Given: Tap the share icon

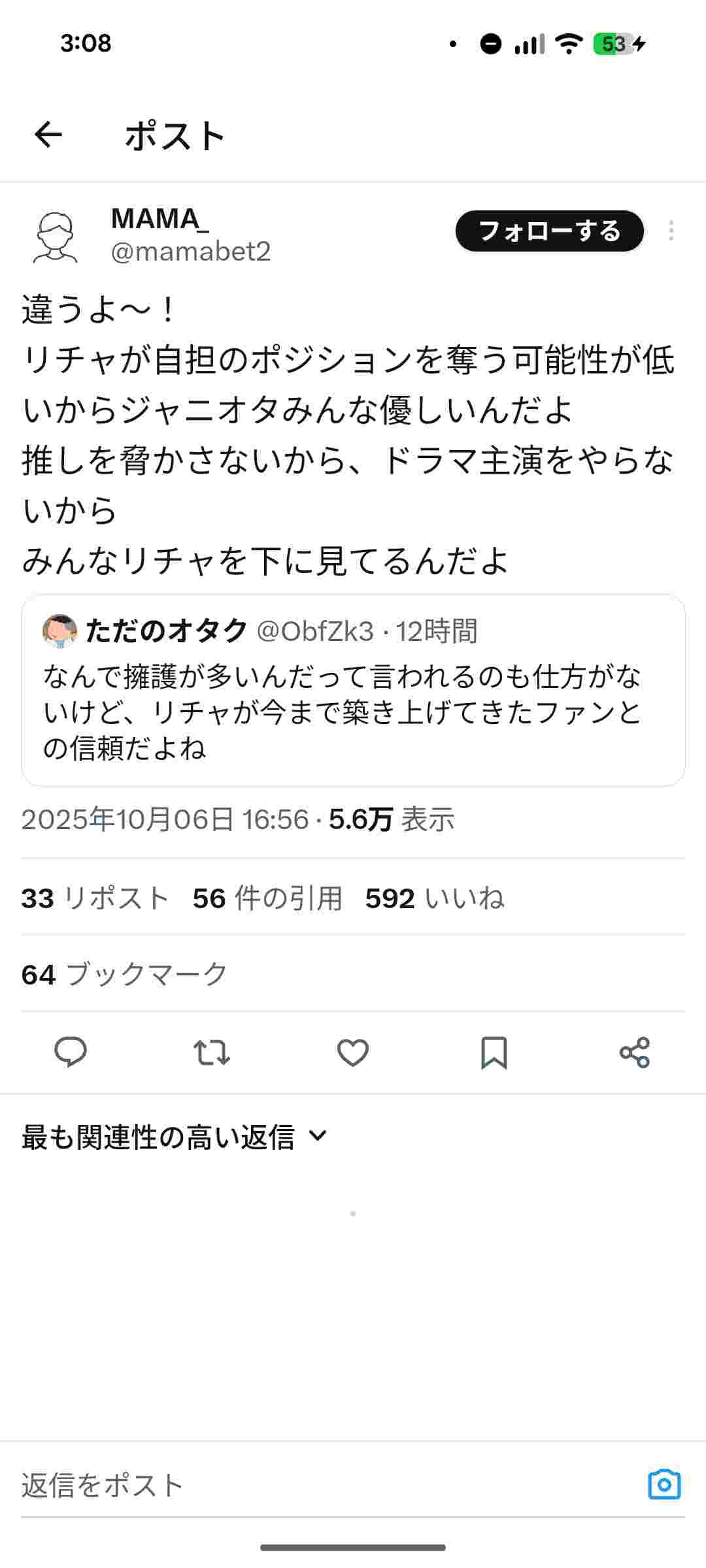Looking at the screenshot, I should tap(635, 1053).
